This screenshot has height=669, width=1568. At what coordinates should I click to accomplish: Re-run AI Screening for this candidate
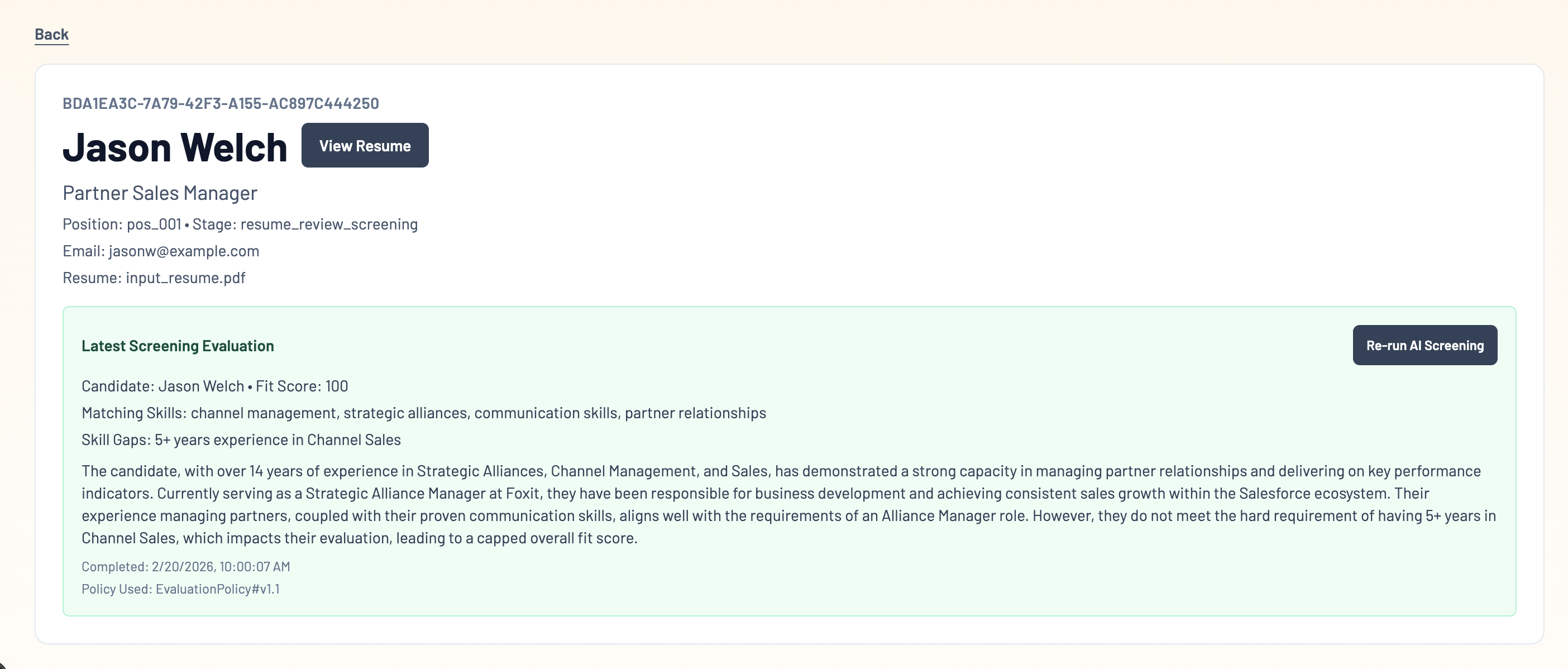click(x=1424, y=345)
